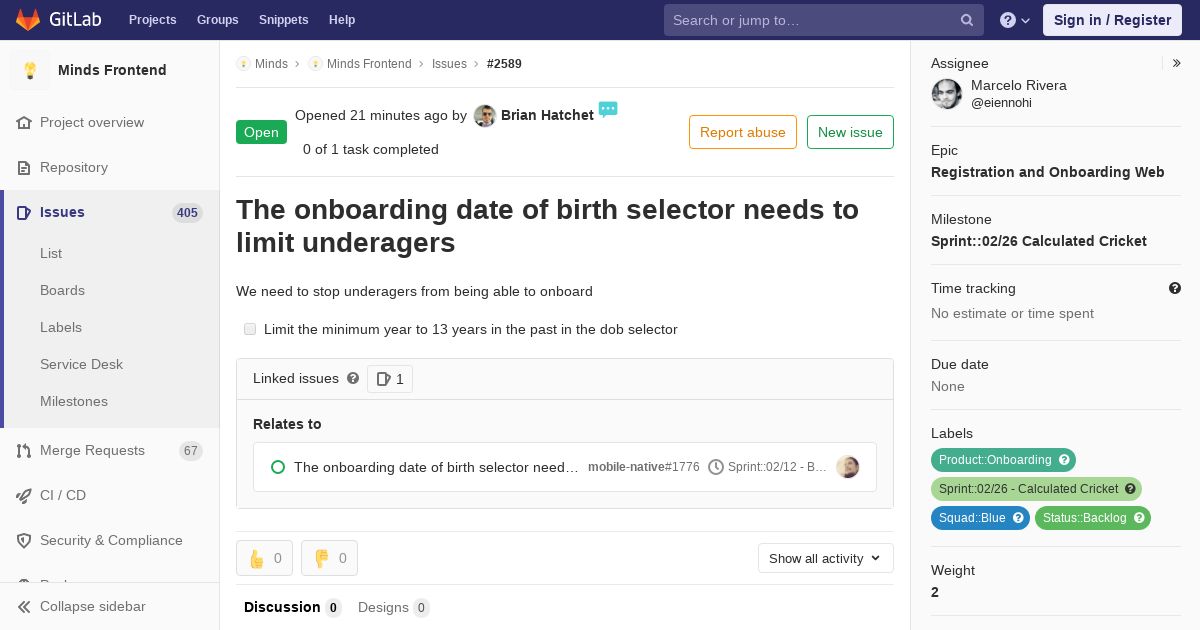1200x630 pixels.
Task: Click the thumbs down reaction button
Action: [x=329, y=558]
